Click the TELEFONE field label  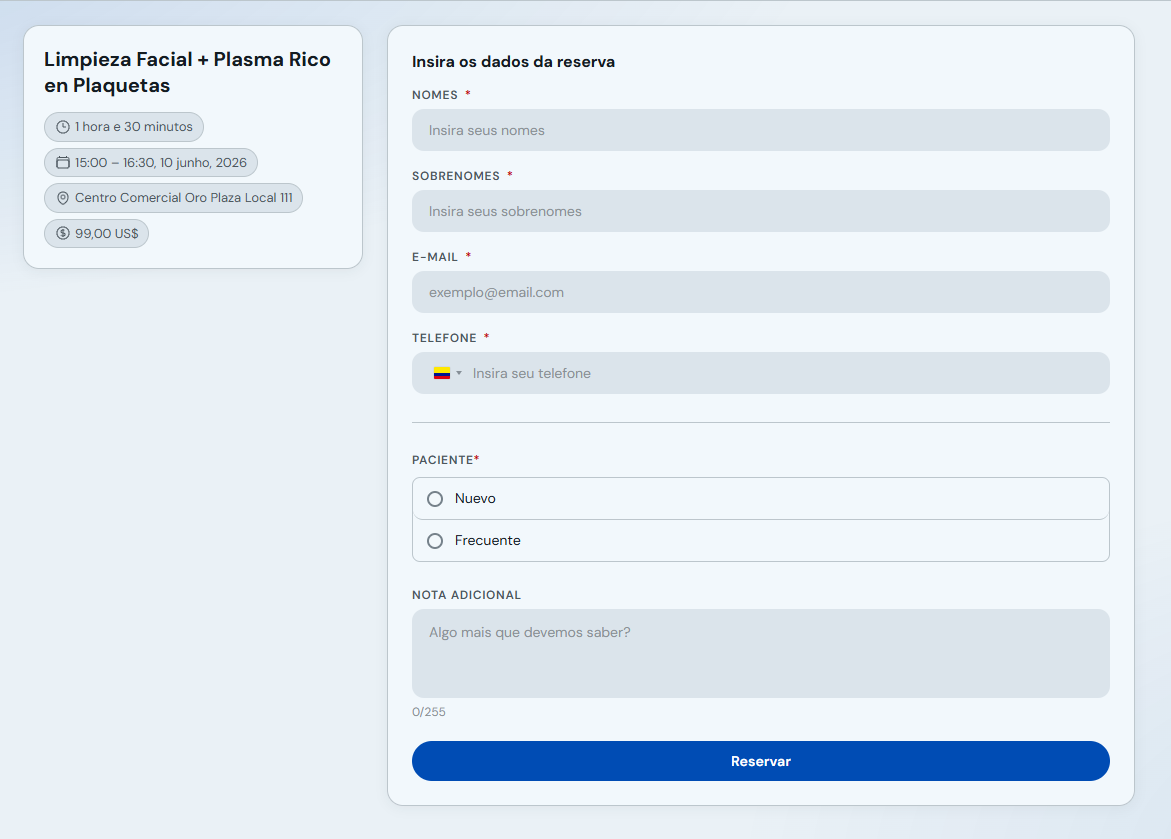click(444, 338)
